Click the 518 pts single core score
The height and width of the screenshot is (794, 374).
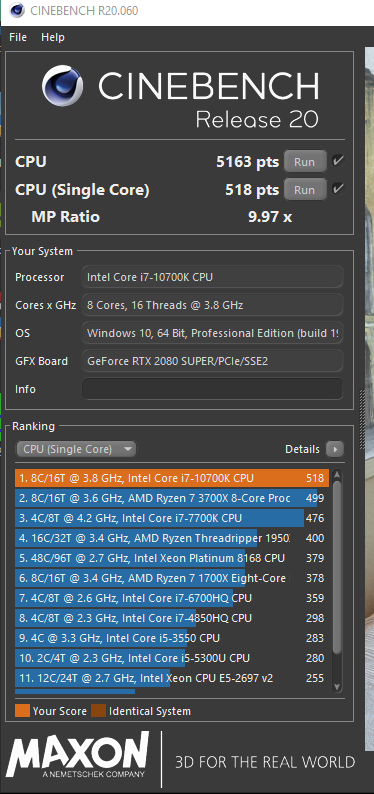click(252, 190)
